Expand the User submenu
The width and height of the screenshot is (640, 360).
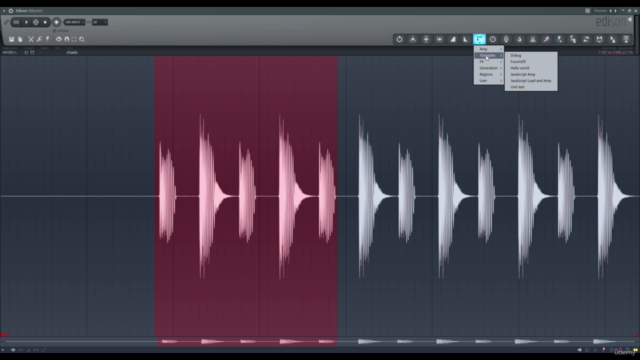point(489,80)
